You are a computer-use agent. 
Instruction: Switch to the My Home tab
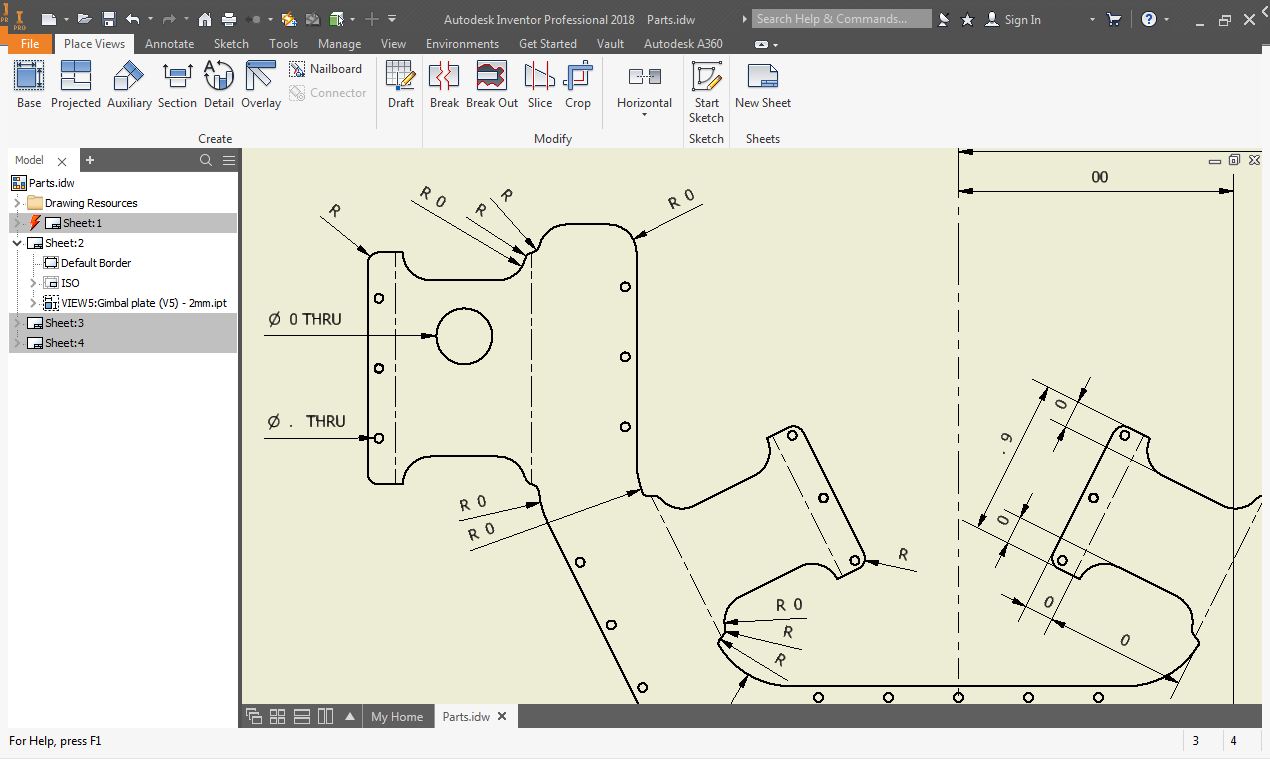(x=397, y=716)
